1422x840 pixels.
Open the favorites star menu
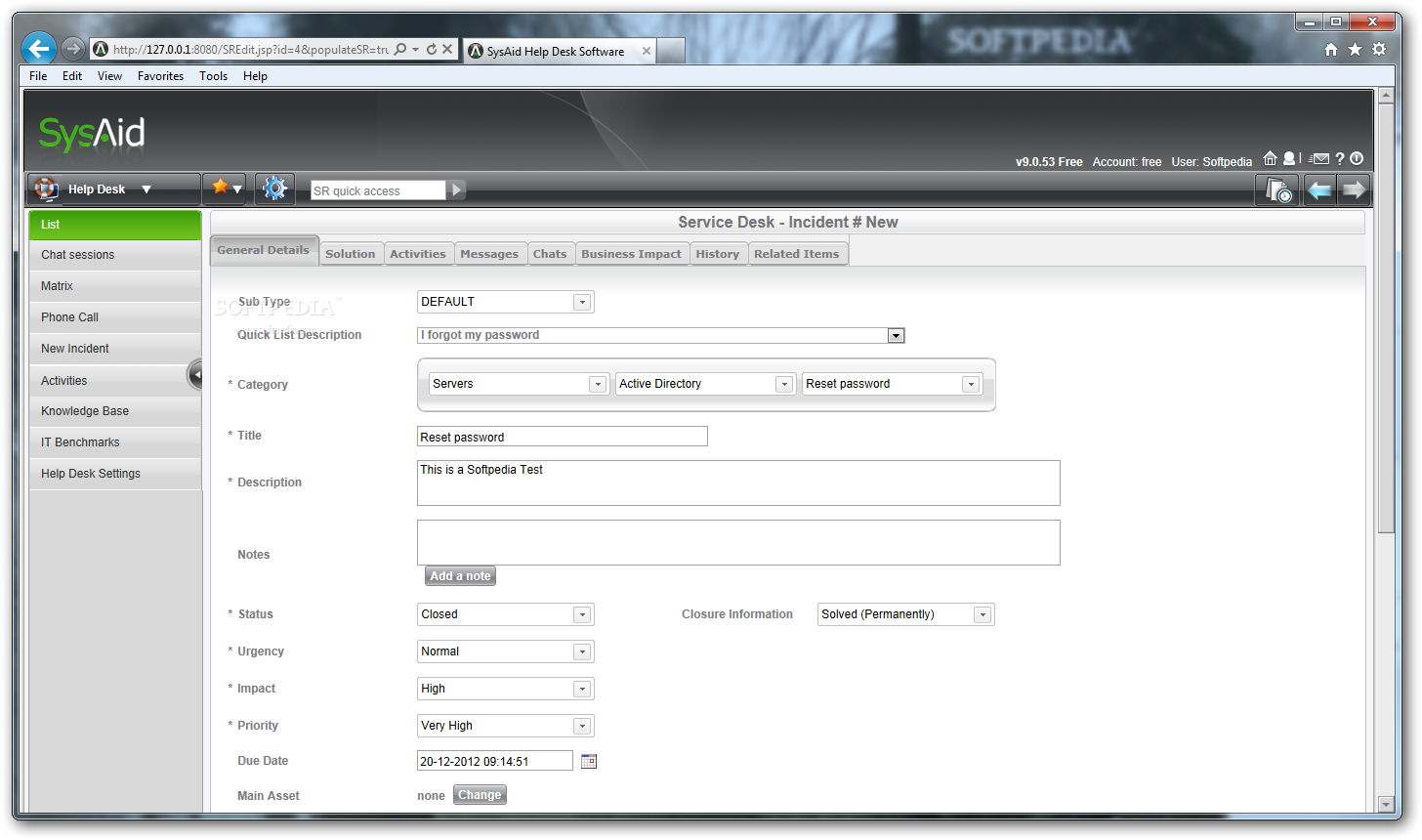[227, 188]
